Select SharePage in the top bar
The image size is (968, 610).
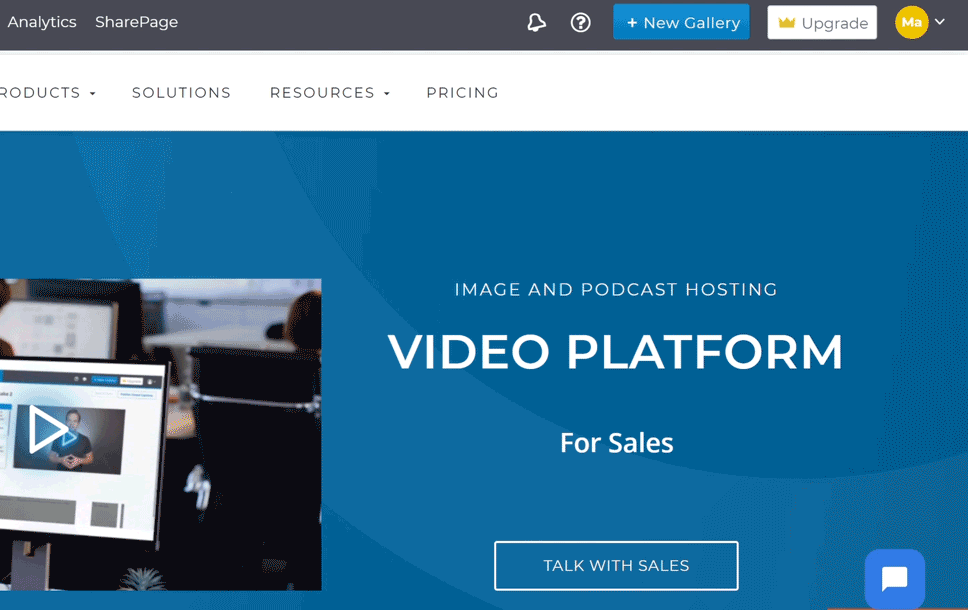point(136,21)
